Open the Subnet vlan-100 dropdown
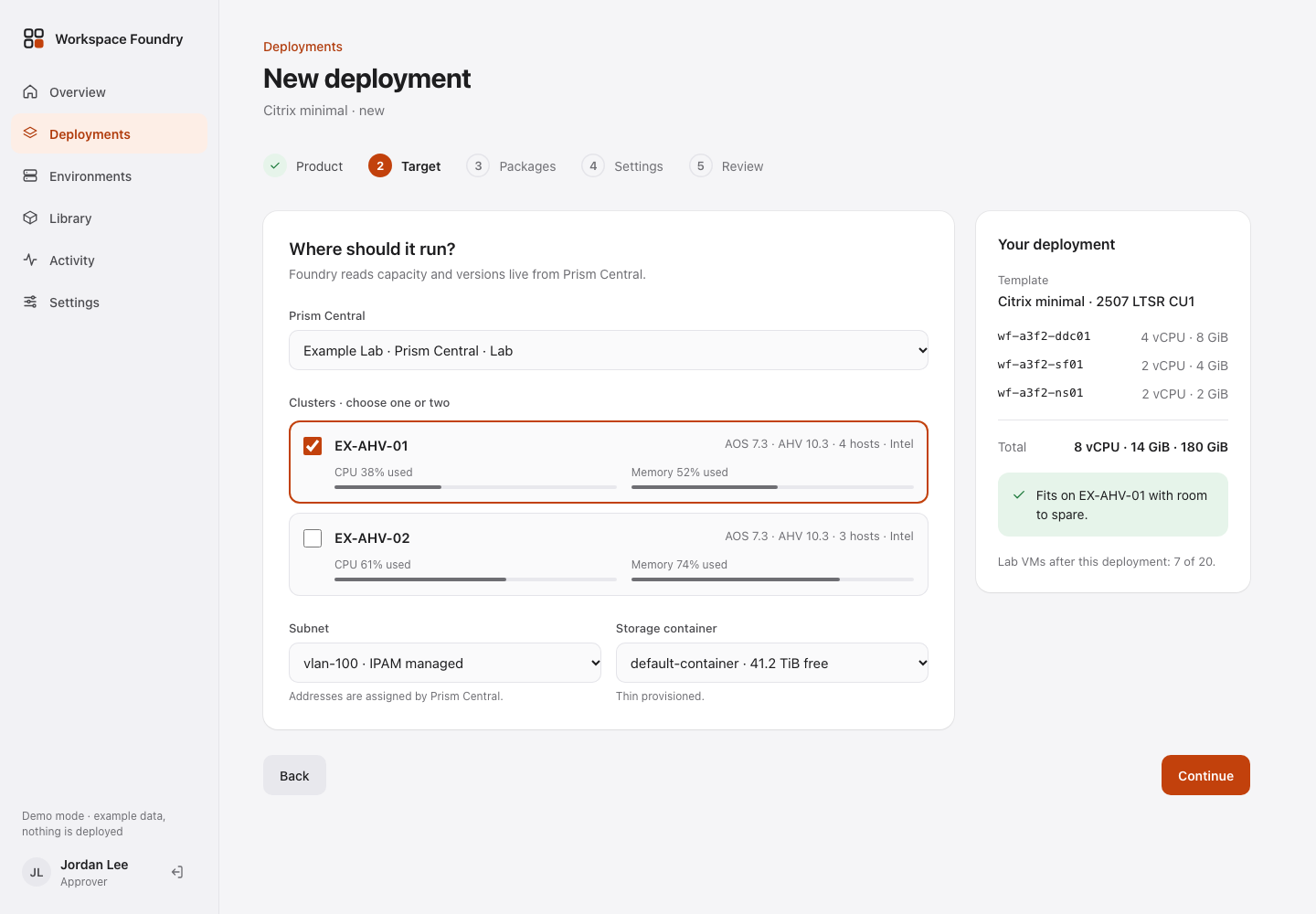This screenshot has height=914, width=1316. 445,663
